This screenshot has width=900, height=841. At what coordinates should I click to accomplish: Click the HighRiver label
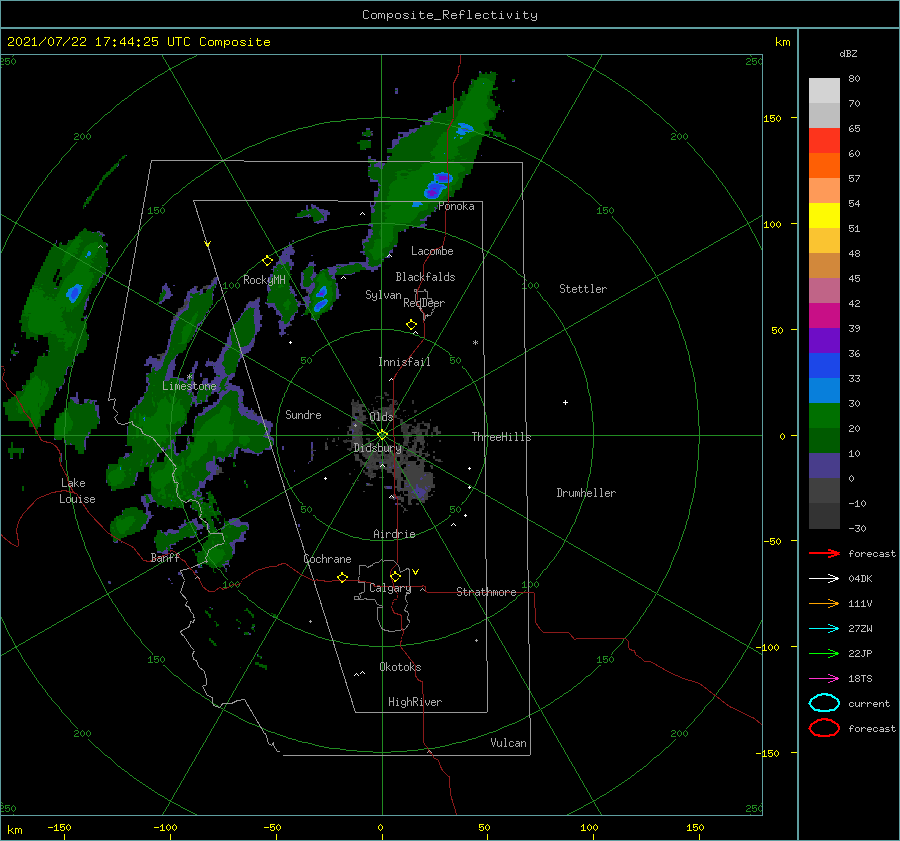click(415, 702)
